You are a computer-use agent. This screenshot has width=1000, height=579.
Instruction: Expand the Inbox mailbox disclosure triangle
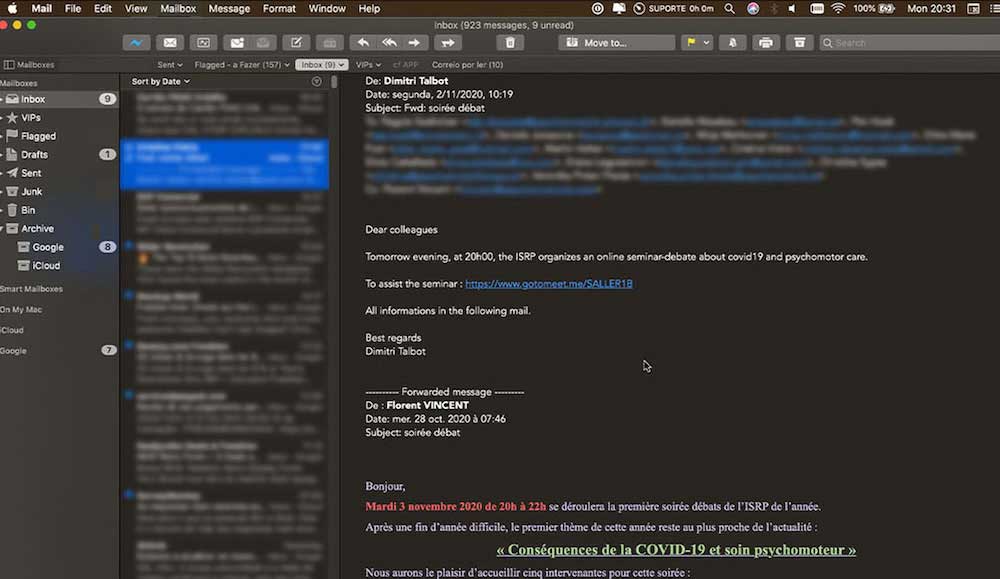(x=3, y=99)
